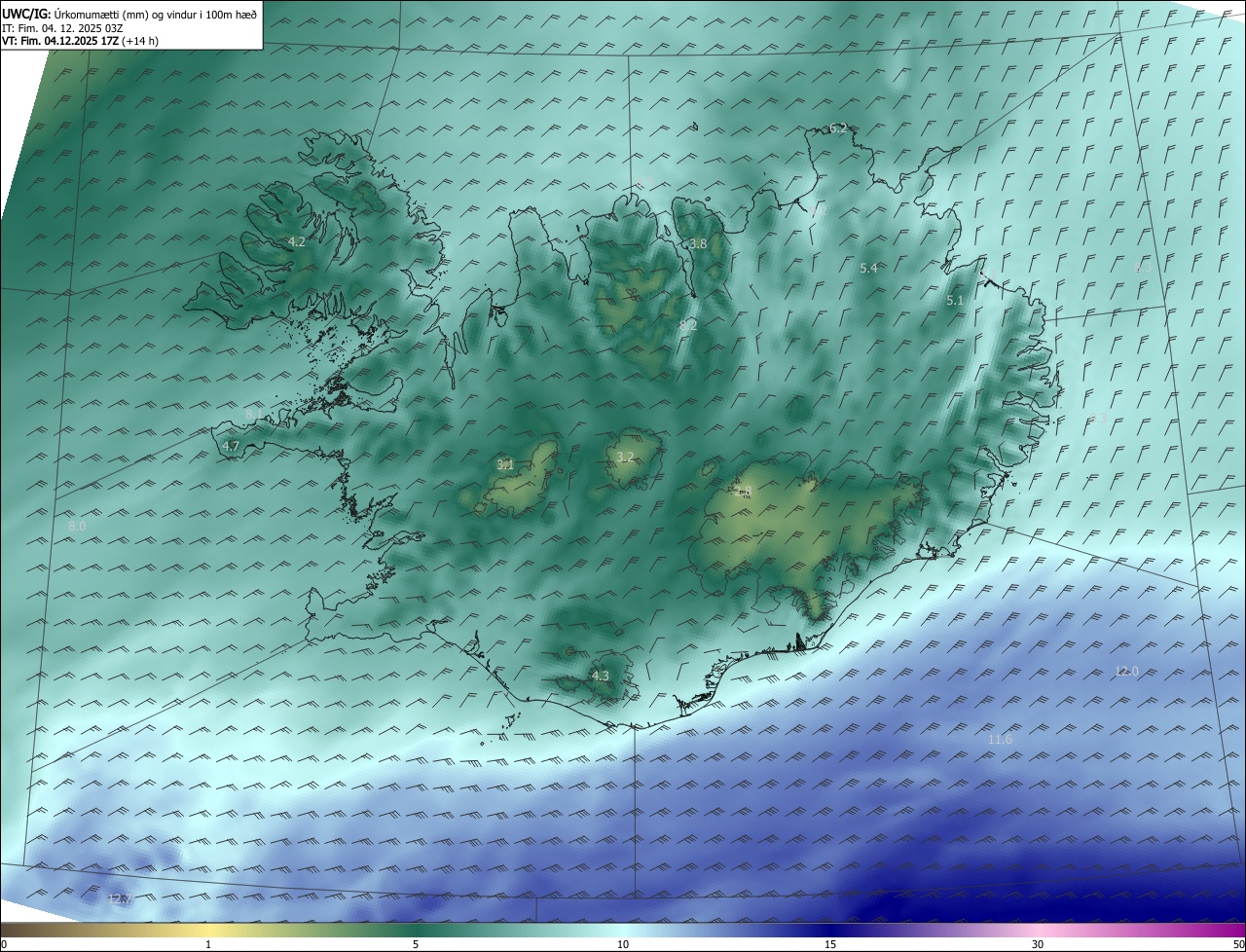This screenshot has height=952, width=1246.
Task: Click the 4.3 value near the south coast
Action: pos(601,676)
